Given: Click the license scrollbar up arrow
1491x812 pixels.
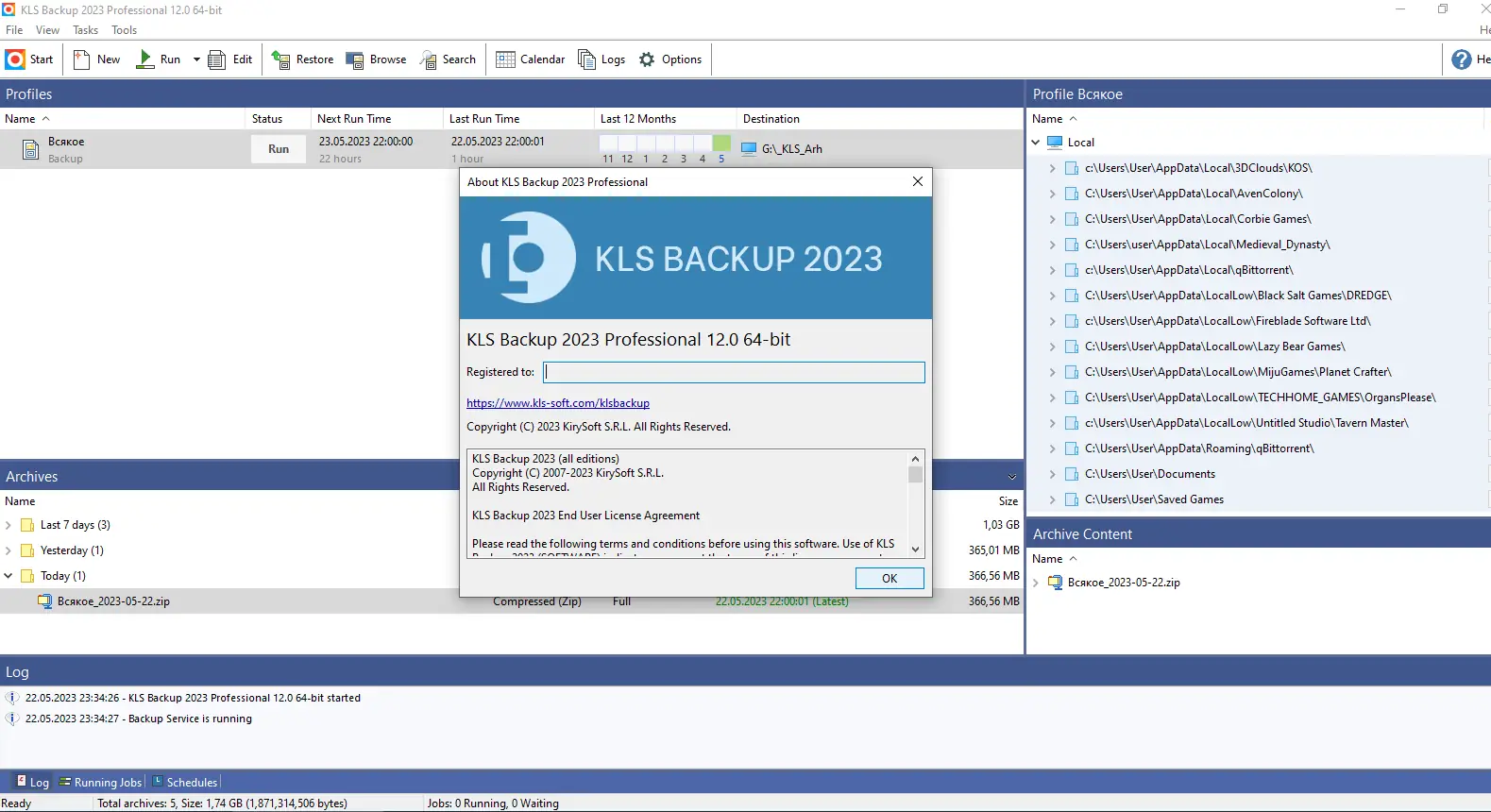Looking at the screenshot, I should (915, 458).
